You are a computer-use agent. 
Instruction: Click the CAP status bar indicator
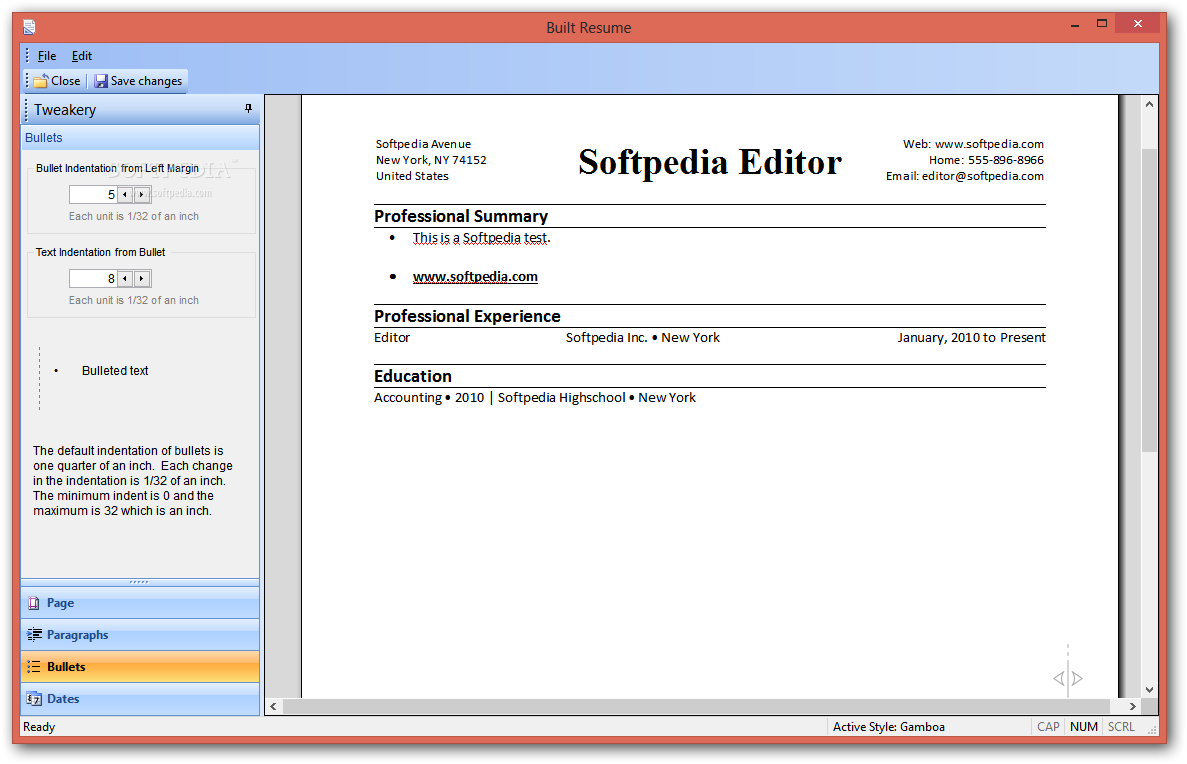(x=1048, y=727)
